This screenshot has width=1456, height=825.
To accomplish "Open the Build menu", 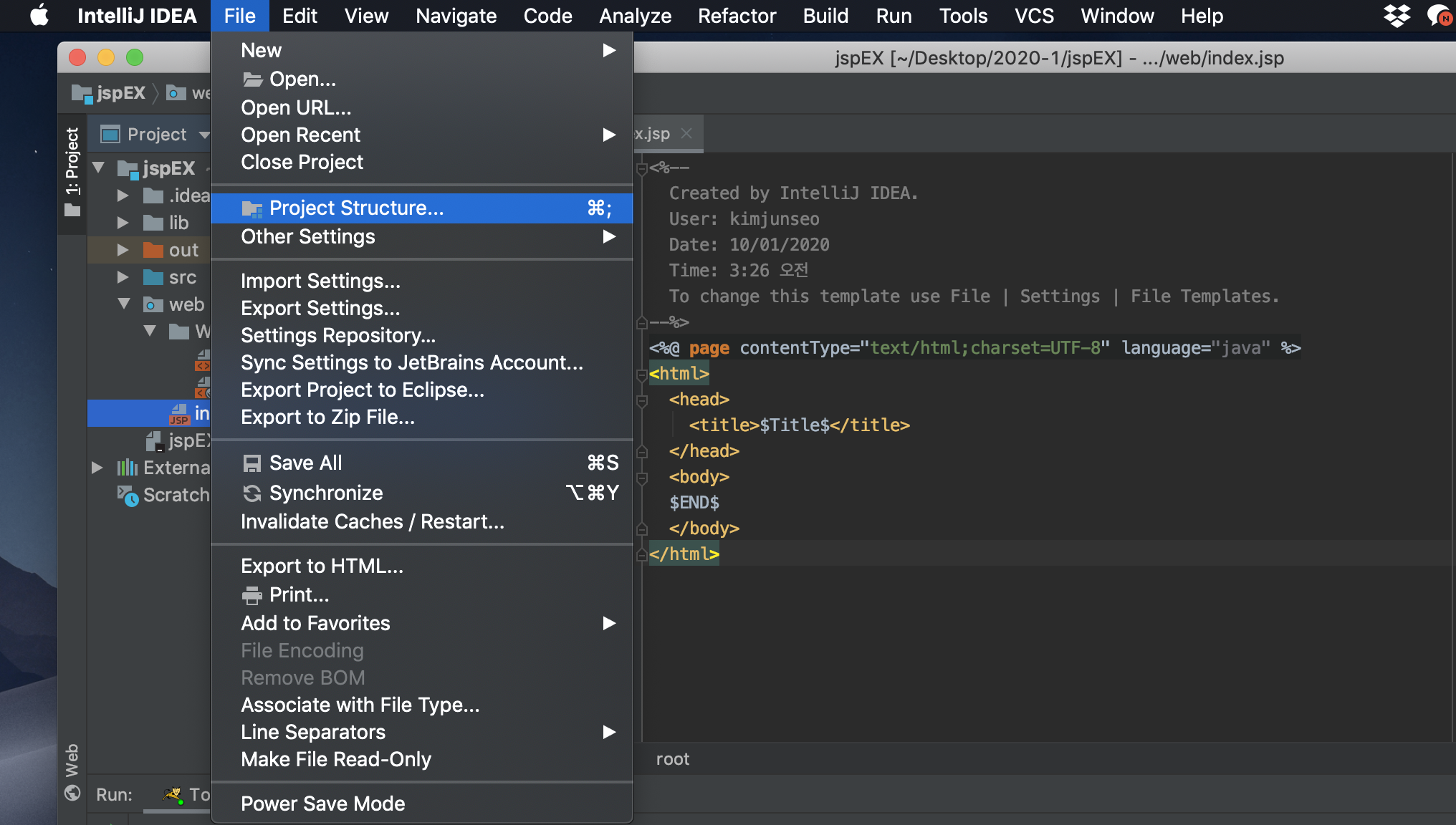I will 825,16.
